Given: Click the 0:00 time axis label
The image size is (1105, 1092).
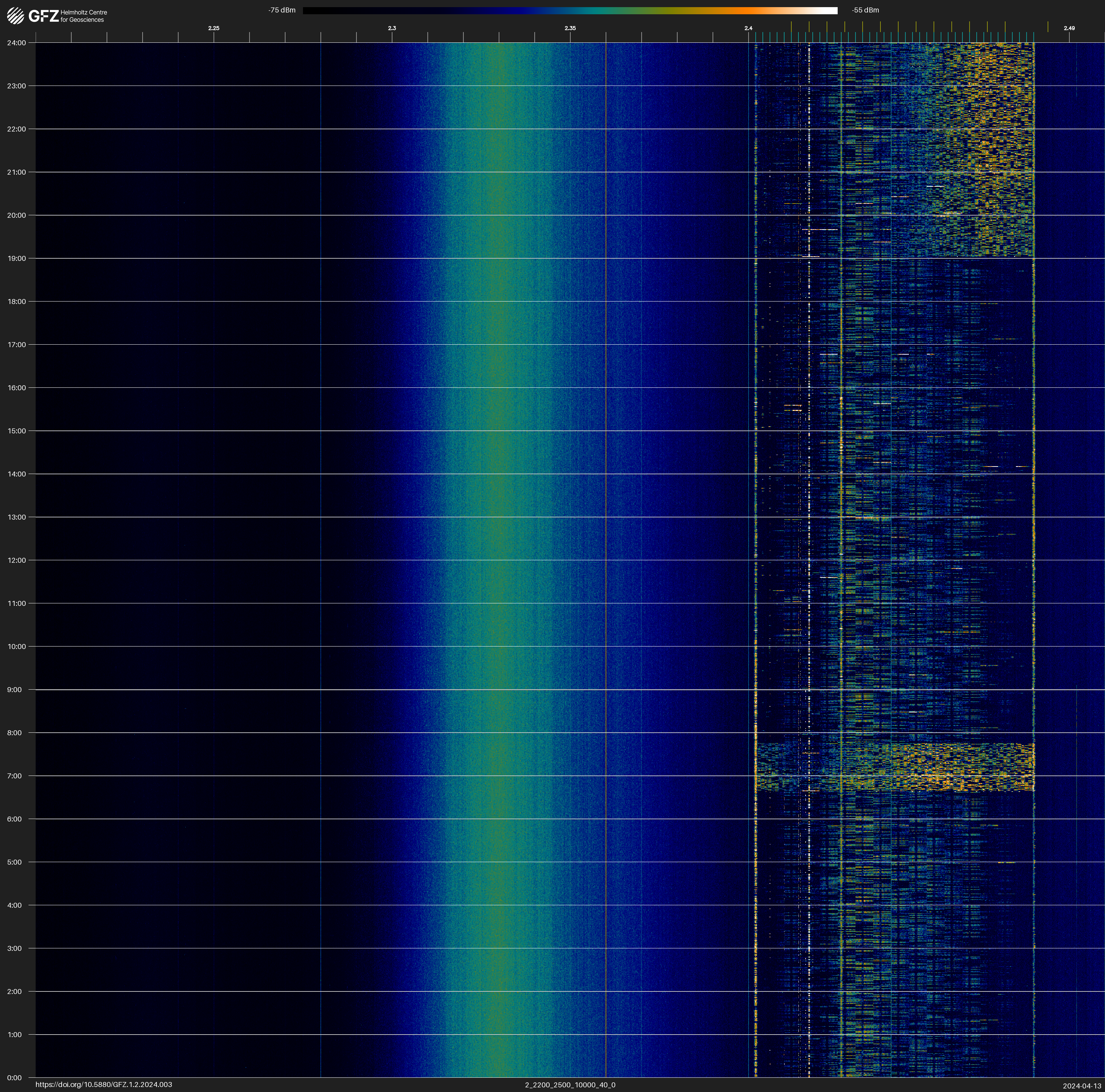Looking at the screenshot, I should [14, 1078].
